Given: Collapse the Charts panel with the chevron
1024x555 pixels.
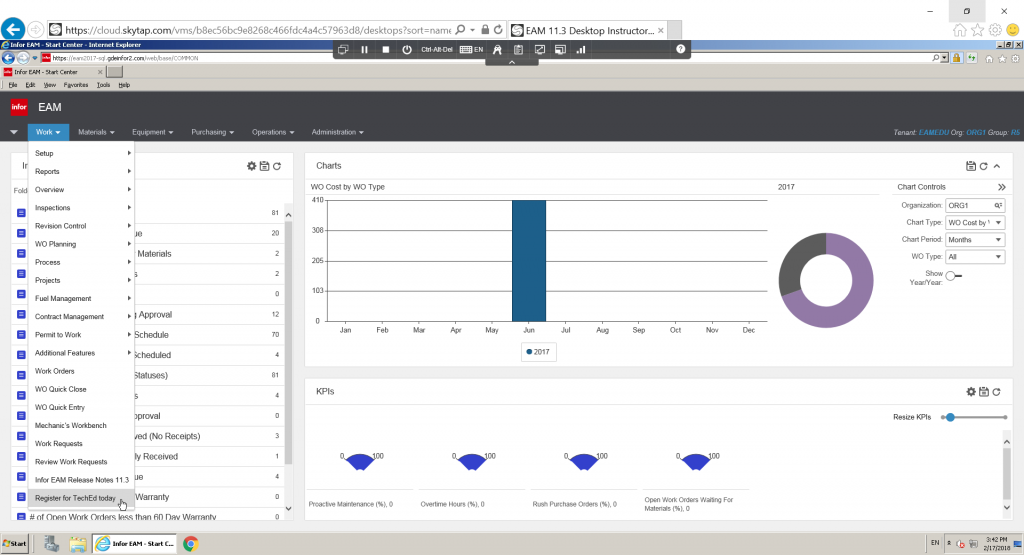Looking at the screenshot, I should click(x=997, y=166).
